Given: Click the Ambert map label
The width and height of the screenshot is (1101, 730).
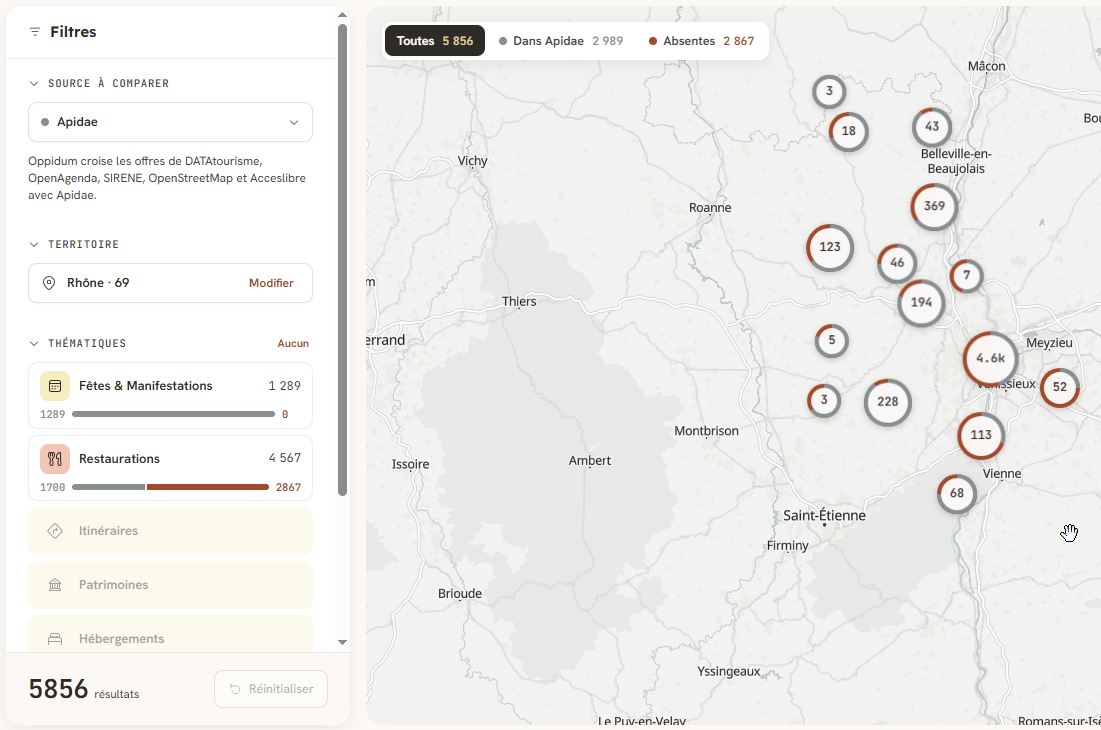Looking at the screenshot, I should (590, 460).
